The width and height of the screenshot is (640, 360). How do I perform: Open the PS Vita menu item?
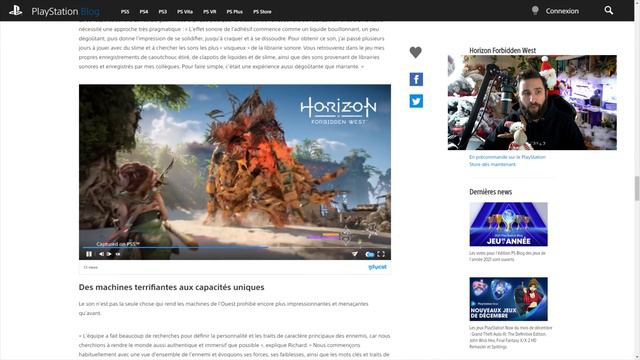(185, 12)
